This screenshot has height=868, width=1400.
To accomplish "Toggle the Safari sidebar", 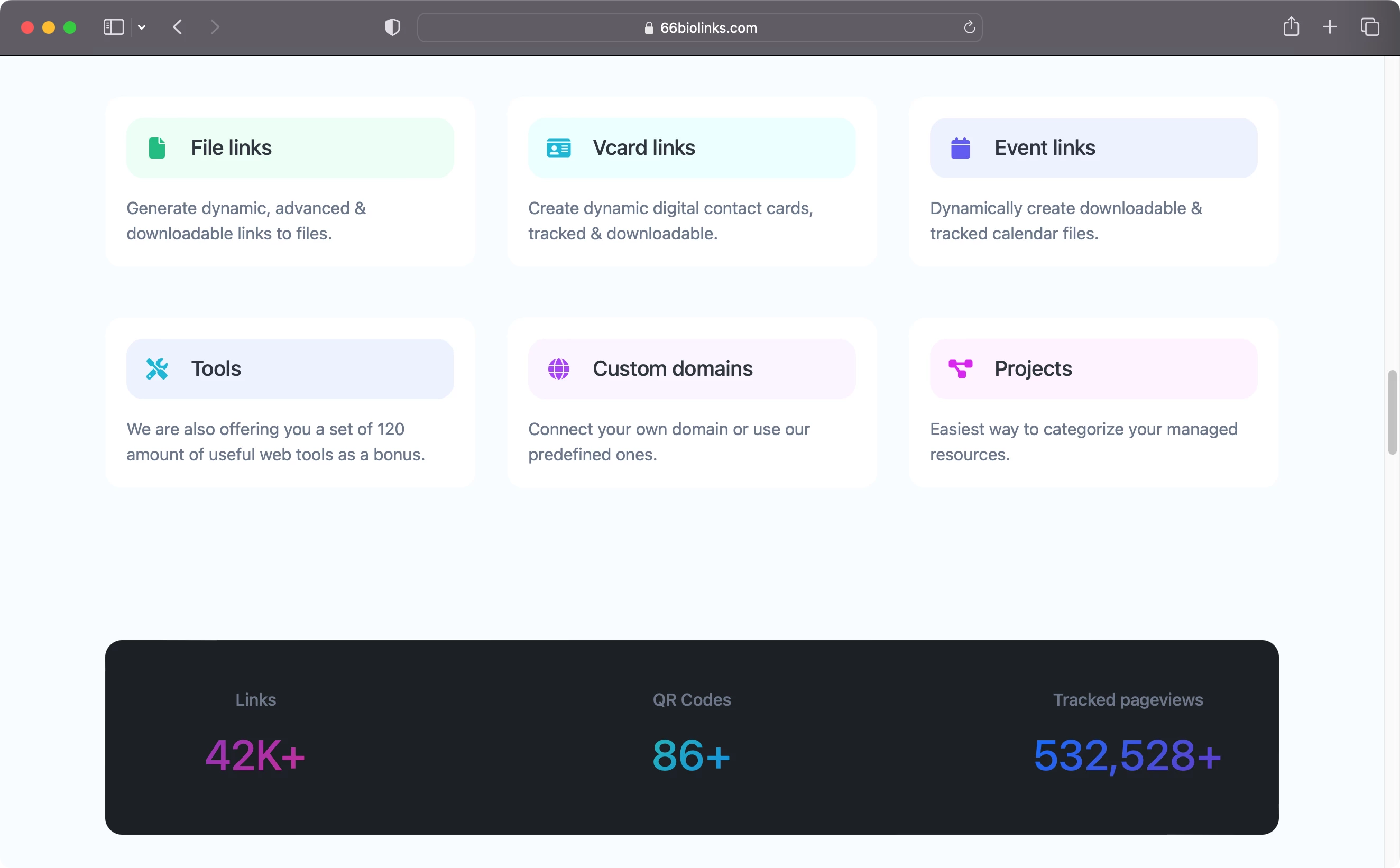I will pyautogui.click(x=113, y=27).
